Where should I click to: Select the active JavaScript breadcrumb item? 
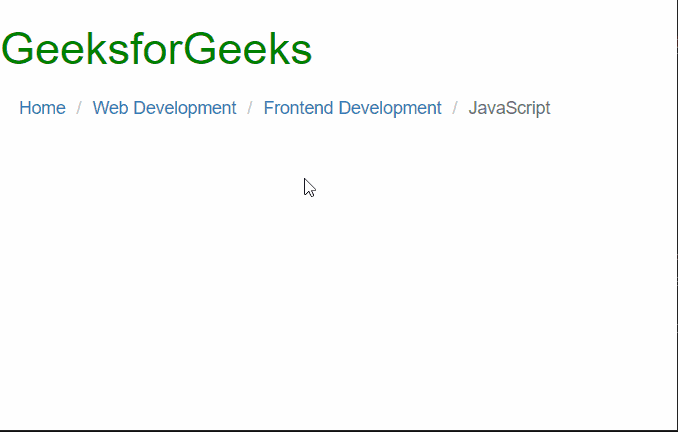509,108
